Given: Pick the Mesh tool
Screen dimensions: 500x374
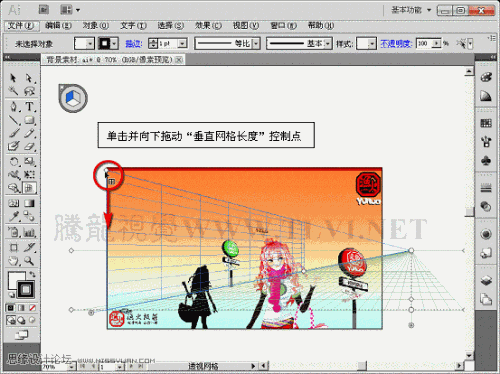Looking at the screenshot, I should [x=13, y=203].
